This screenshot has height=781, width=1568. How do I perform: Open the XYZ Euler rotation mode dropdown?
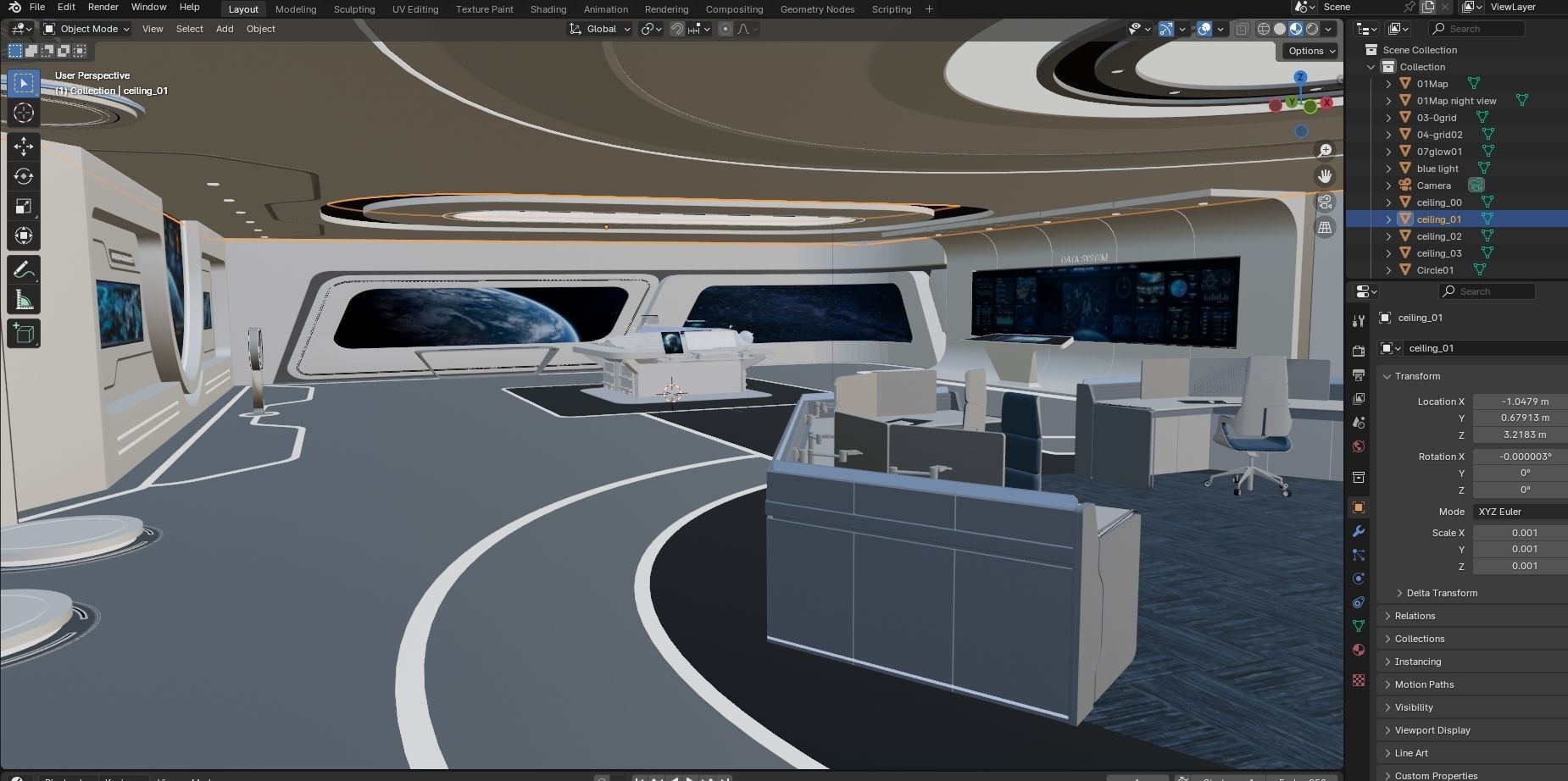coord(1520,512)
